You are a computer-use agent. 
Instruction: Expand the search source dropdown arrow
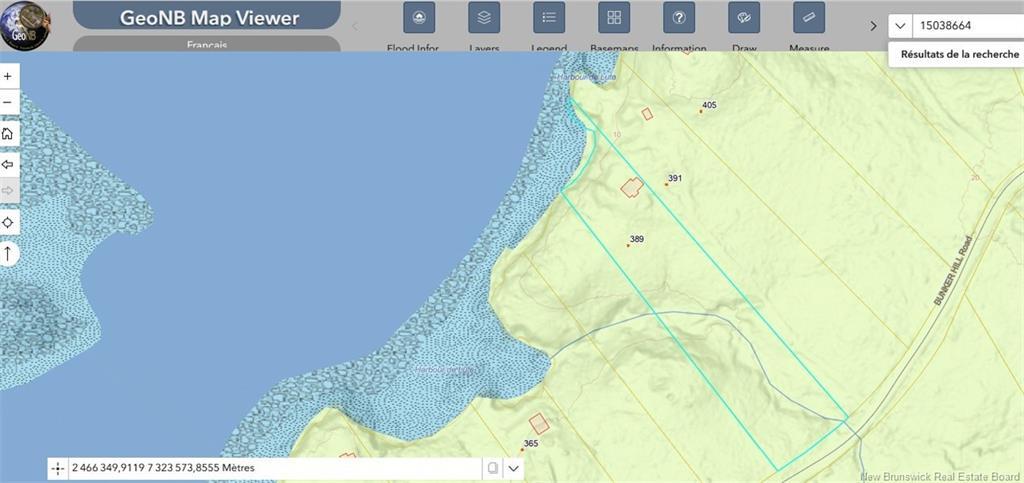900,26
